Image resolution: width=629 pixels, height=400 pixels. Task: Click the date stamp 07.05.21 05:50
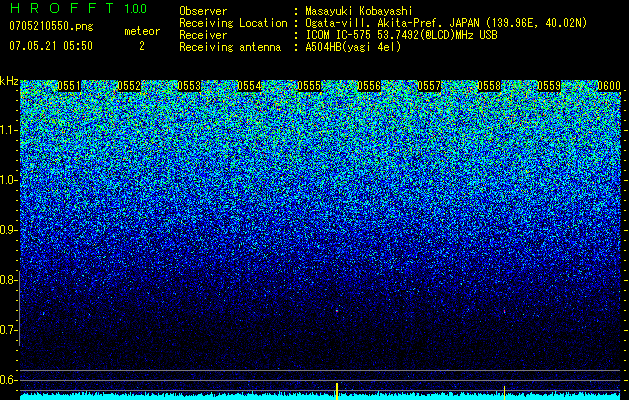click(51, 46)
